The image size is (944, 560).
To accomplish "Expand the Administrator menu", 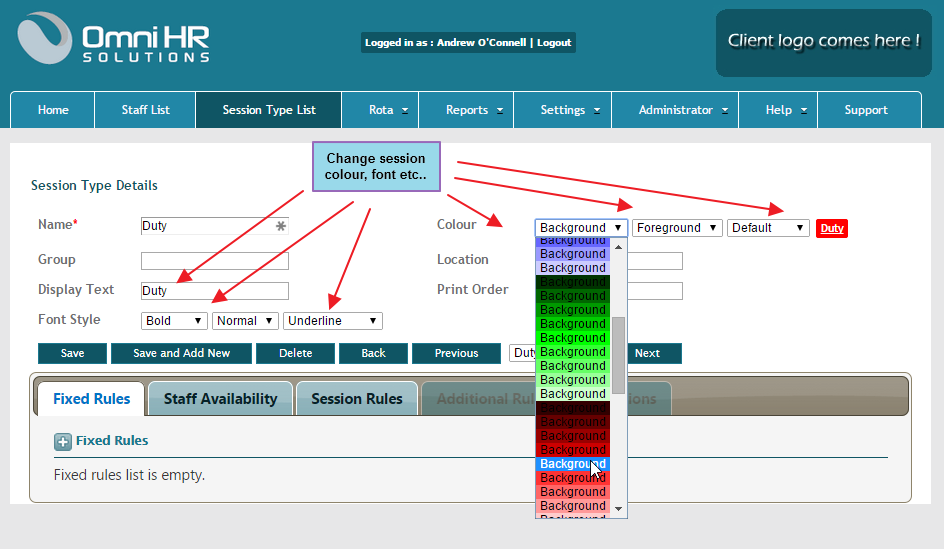I will tap(675, 110).
